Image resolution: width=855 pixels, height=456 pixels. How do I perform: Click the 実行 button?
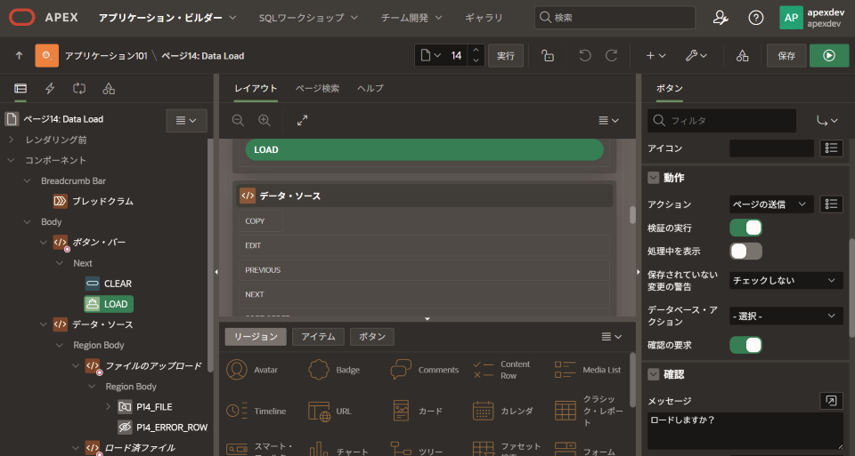(x=505, y=56)
